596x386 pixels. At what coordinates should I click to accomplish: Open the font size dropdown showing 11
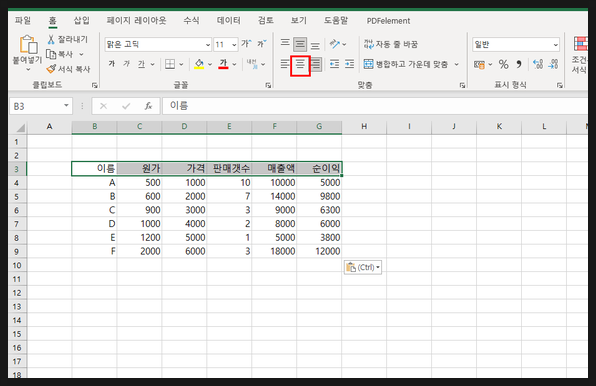[x=234, y=44]
